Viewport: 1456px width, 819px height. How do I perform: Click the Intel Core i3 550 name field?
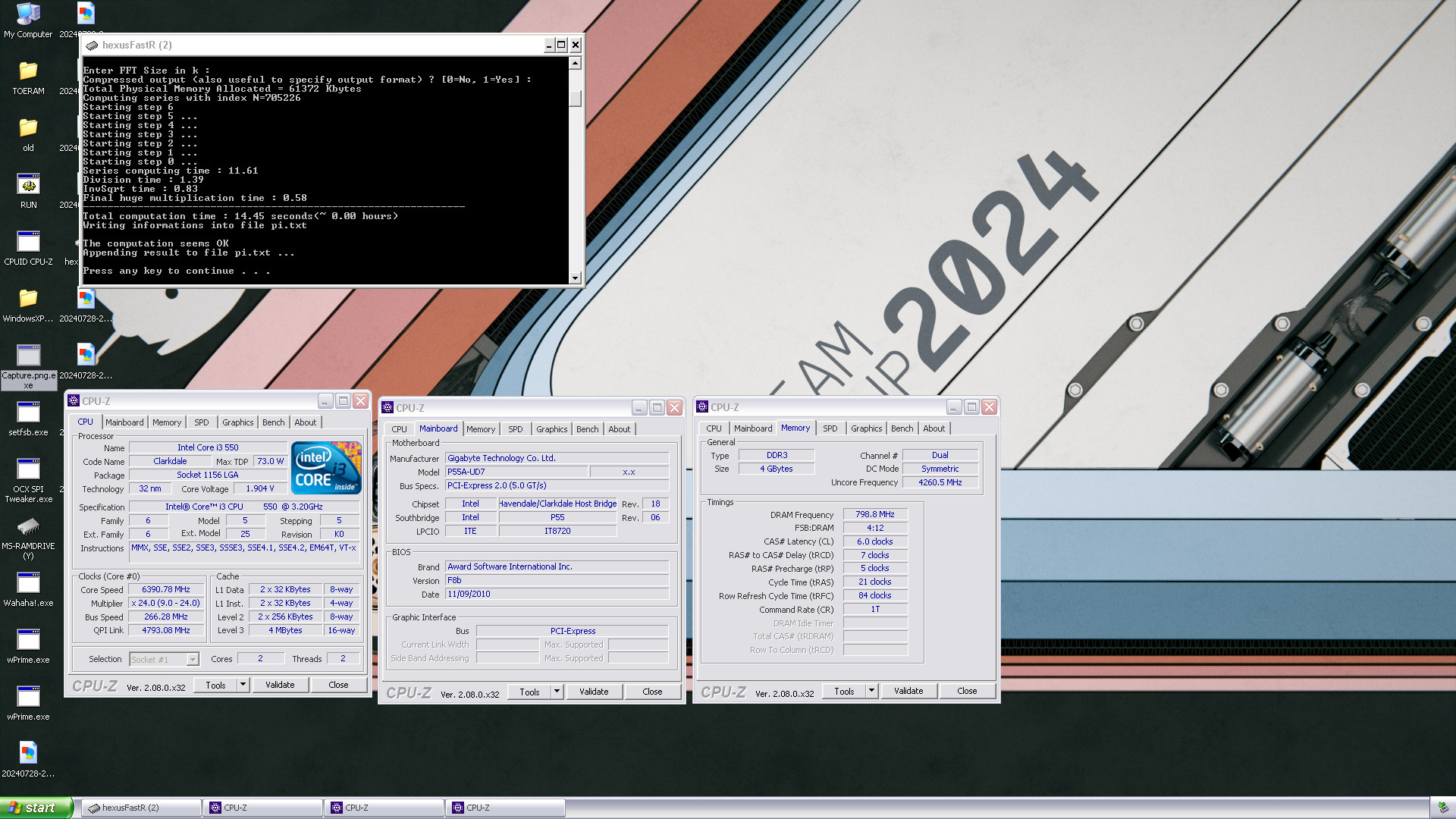(208, 447)
